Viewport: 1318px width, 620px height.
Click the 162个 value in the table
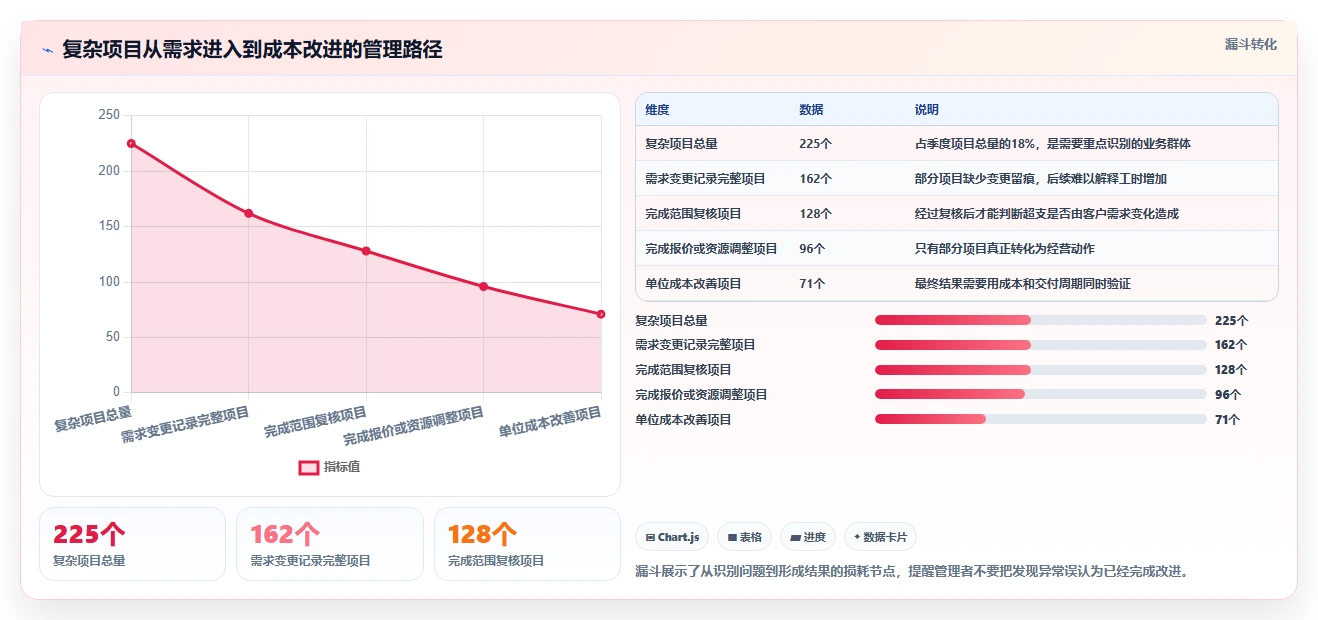point(816,179)
